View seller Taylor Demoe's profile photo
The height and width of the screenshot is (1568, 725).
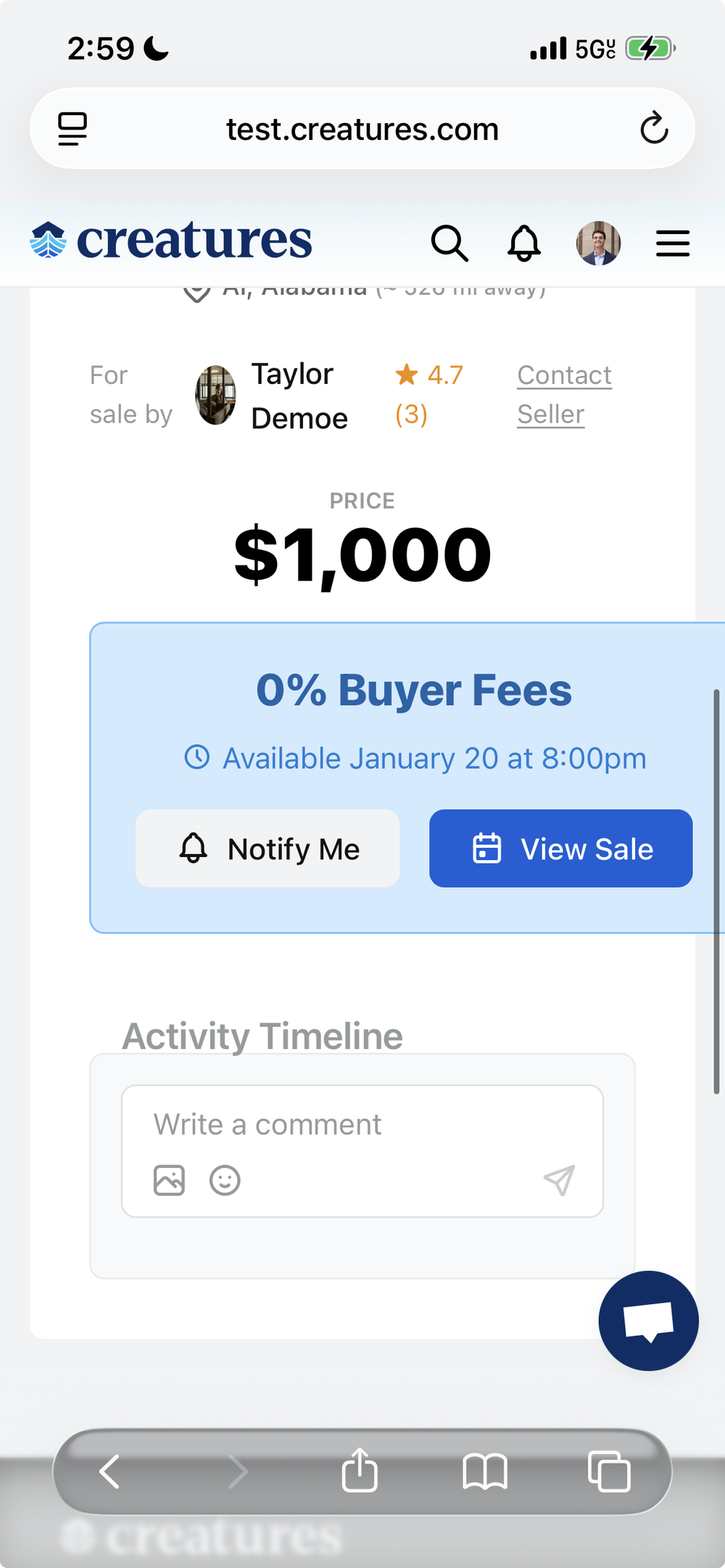tap(216, 395)
